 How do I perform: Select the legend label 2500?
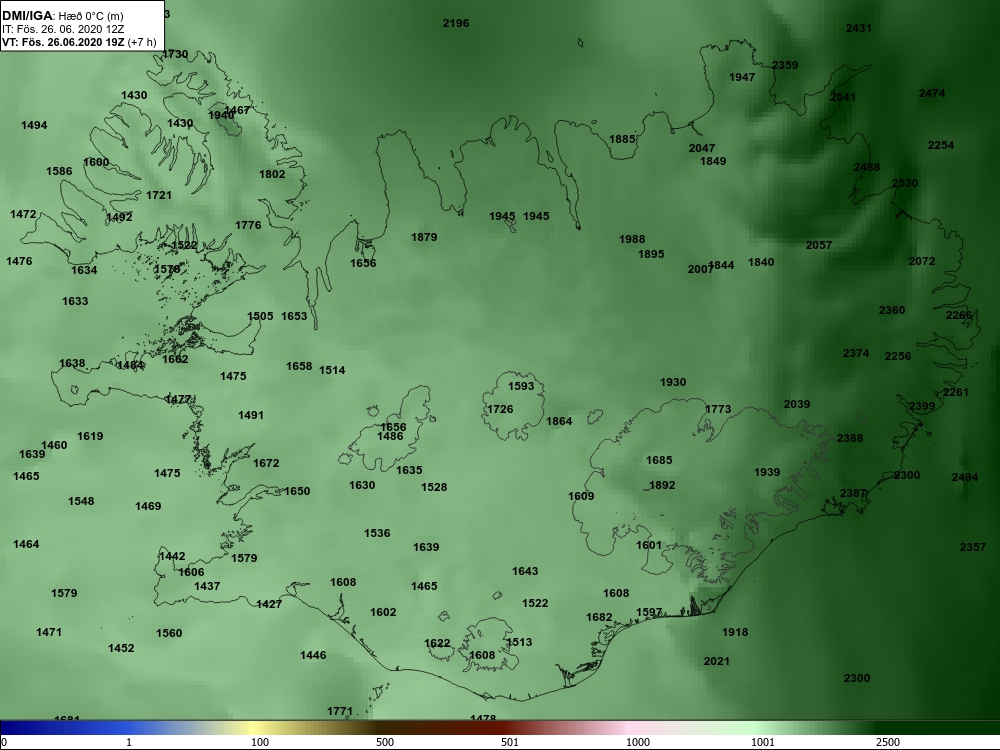[x=888, y=742]
